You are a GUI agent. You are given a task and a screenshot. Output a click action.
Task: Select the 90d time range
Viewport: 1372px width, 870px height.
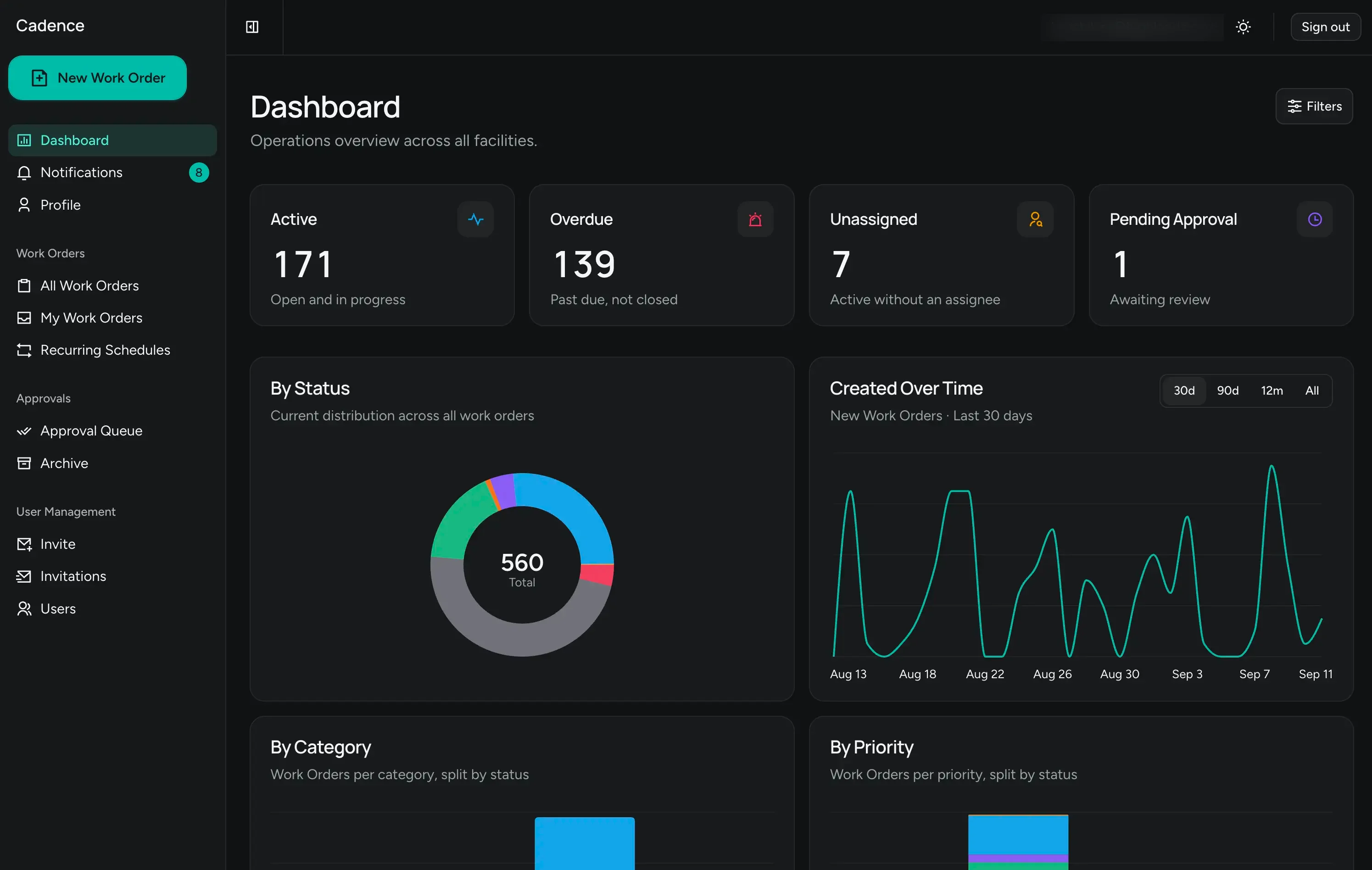point(1228,390)
